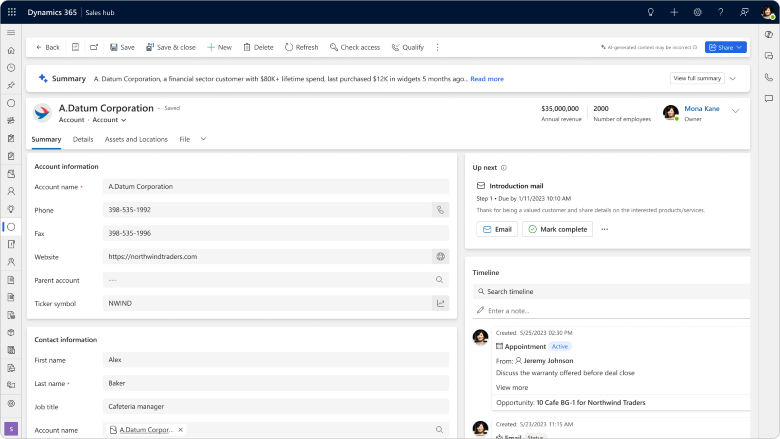Image resolution: width=780 pixels, height=439 pixels.
Task: Expand summary chevron beside View full summary
Action: (x=733, y=79)
